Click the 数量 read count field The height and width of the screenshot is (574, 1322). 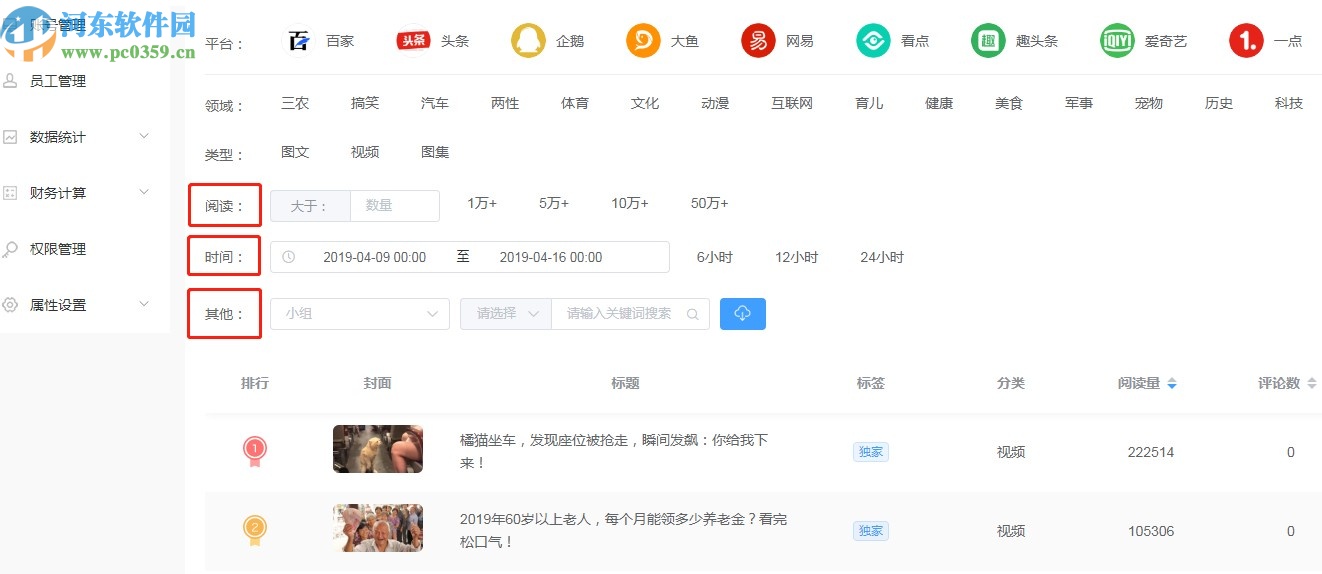395,206
